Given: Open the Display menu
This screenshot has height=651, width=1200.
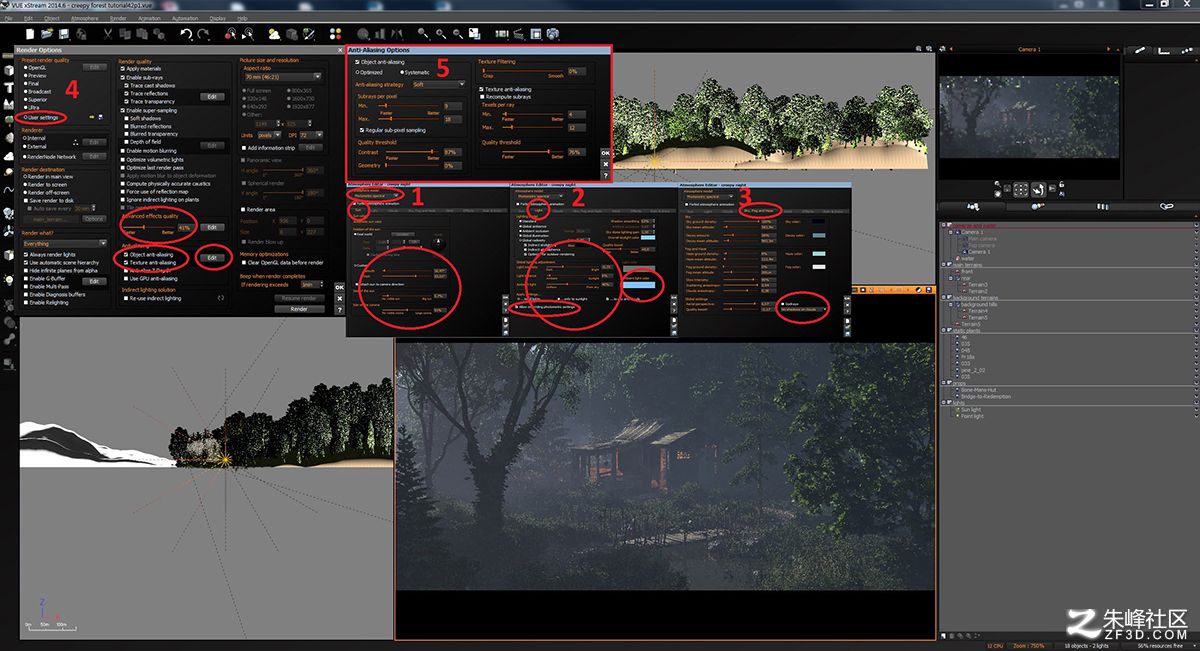Looking at the screenshot, I should tap(217, 18).
